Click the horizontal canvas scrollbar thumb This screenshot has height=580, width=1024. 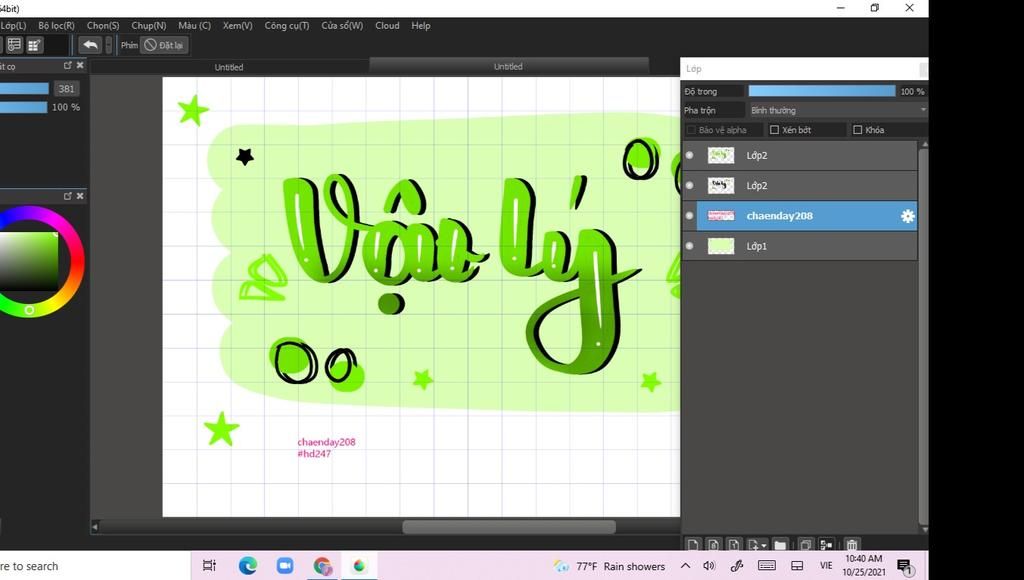click(x=509, y=527)
